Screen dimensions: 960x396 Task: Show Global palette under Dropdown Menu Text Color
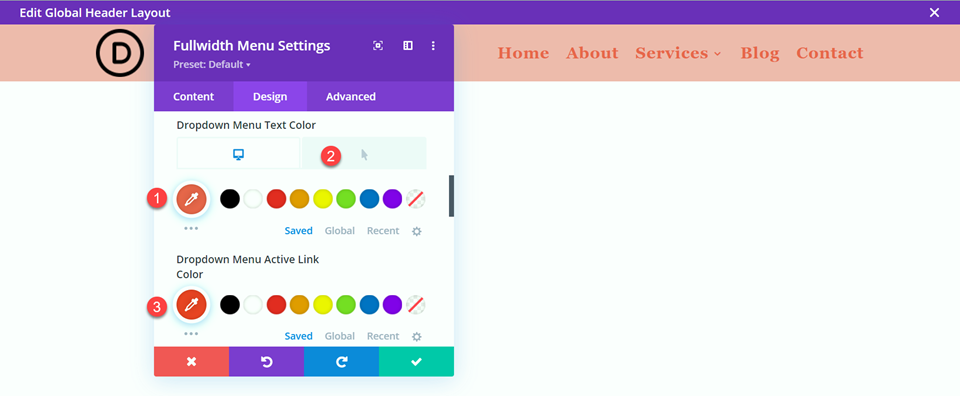340,231
